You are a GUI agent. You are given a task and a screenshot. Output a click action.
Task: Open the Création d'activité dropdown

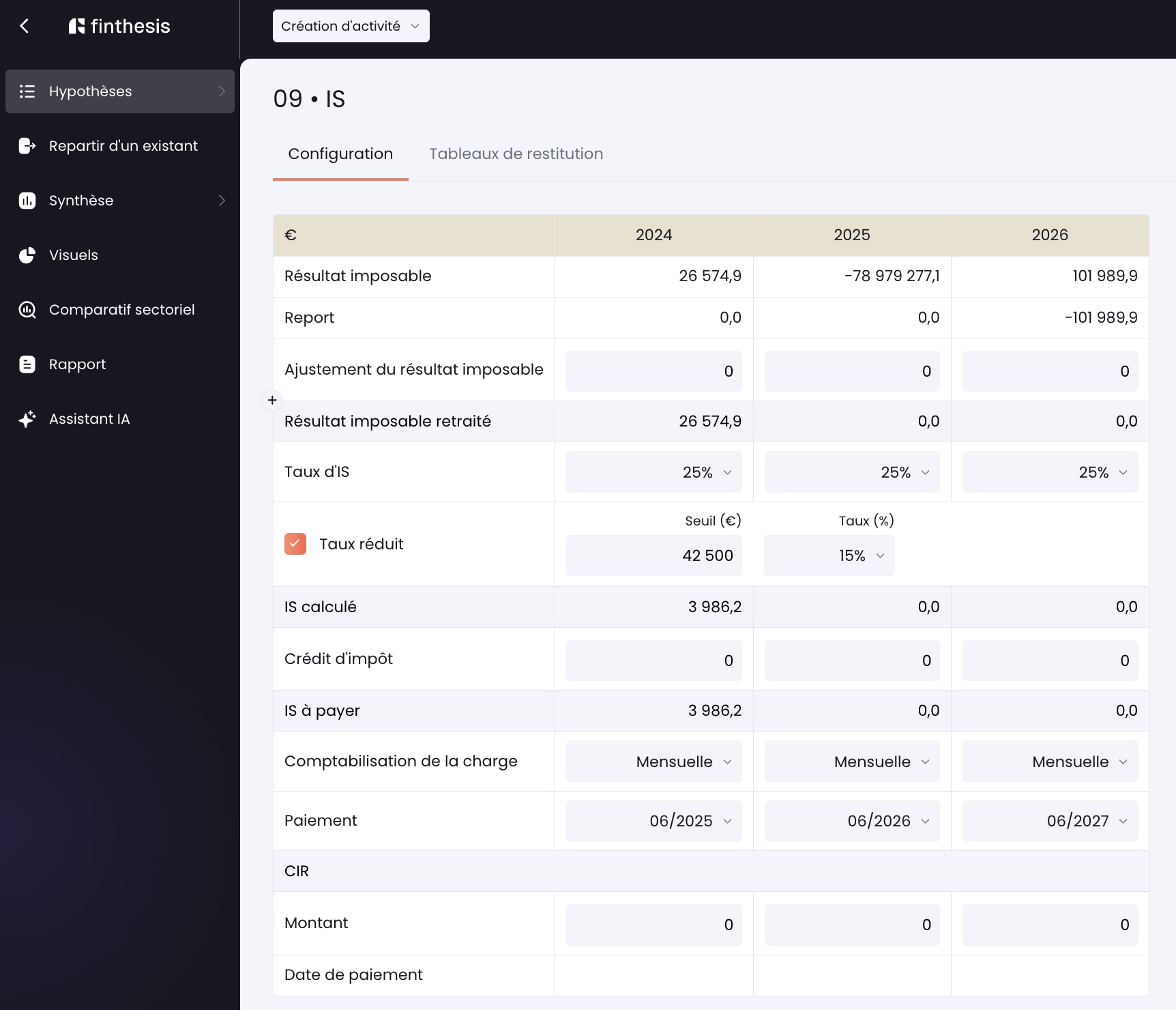point(351,26)
